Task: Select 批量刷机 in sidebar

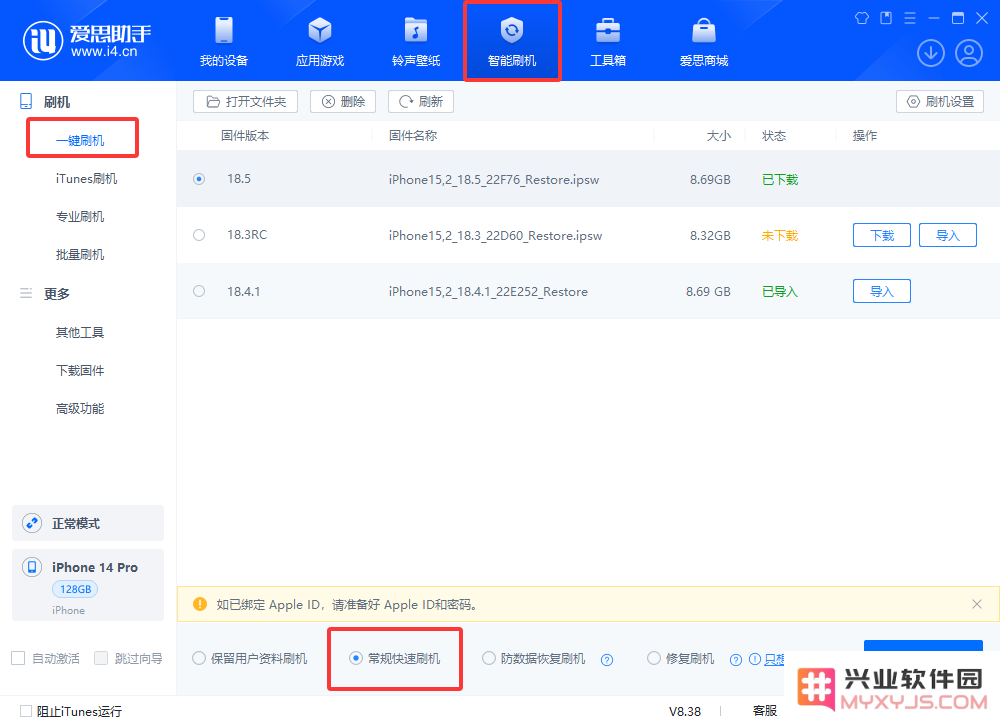Action: (80, 255)
